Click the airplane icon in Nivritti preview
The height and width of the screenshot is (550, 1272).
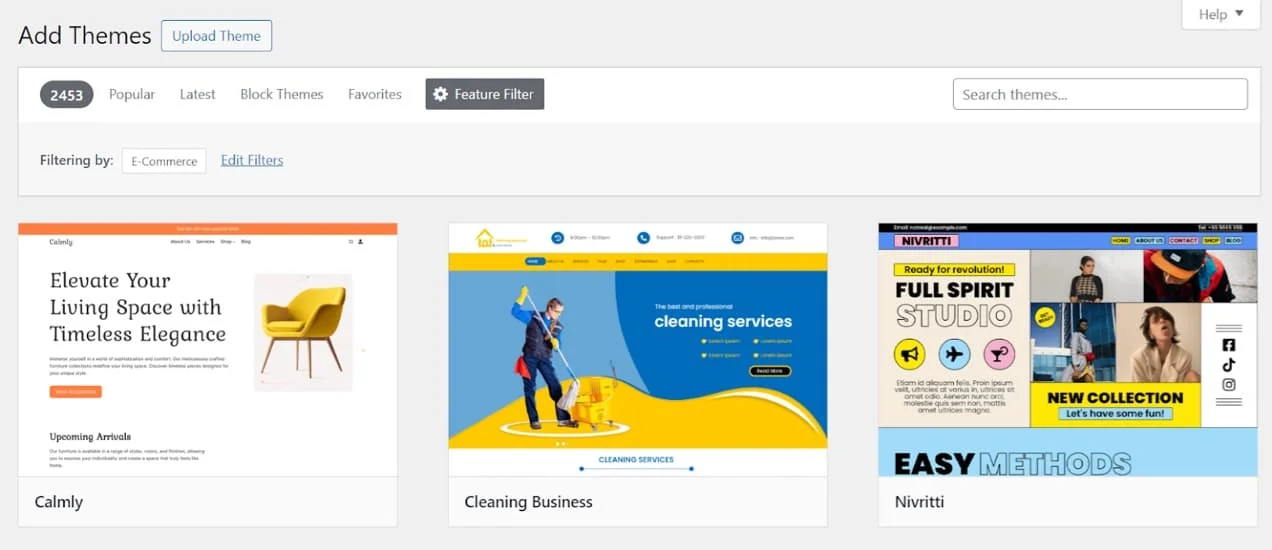[x=954, y=354]
